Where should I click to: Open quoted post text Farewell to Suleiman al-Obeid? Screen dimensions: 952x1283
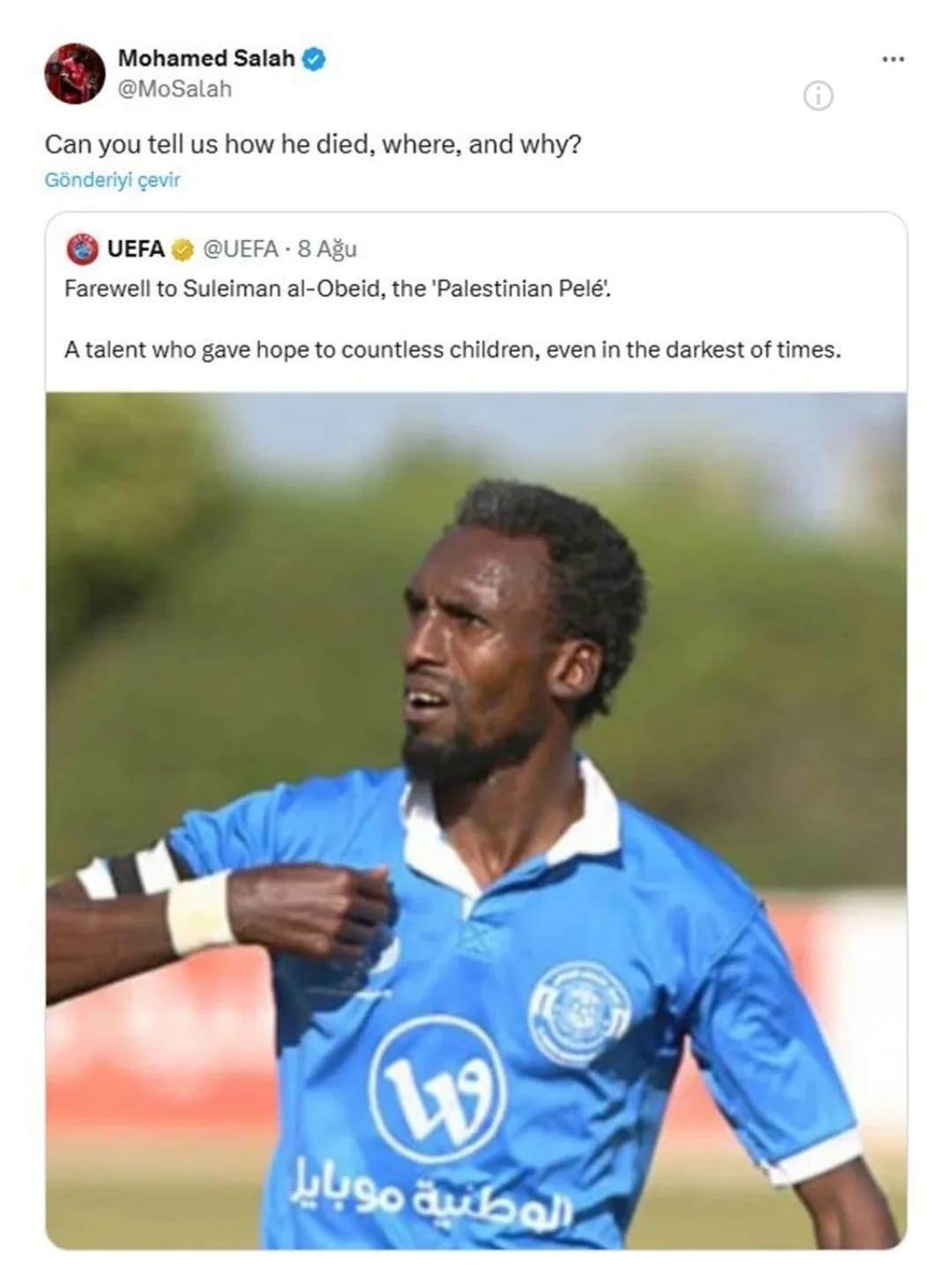[338, 288]
